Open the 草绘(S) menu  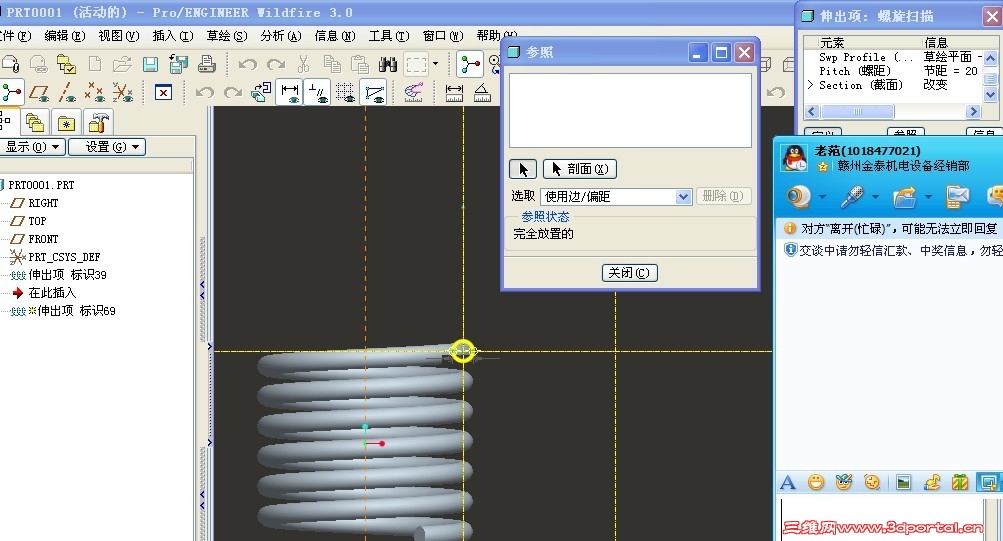tap(226, 36)
